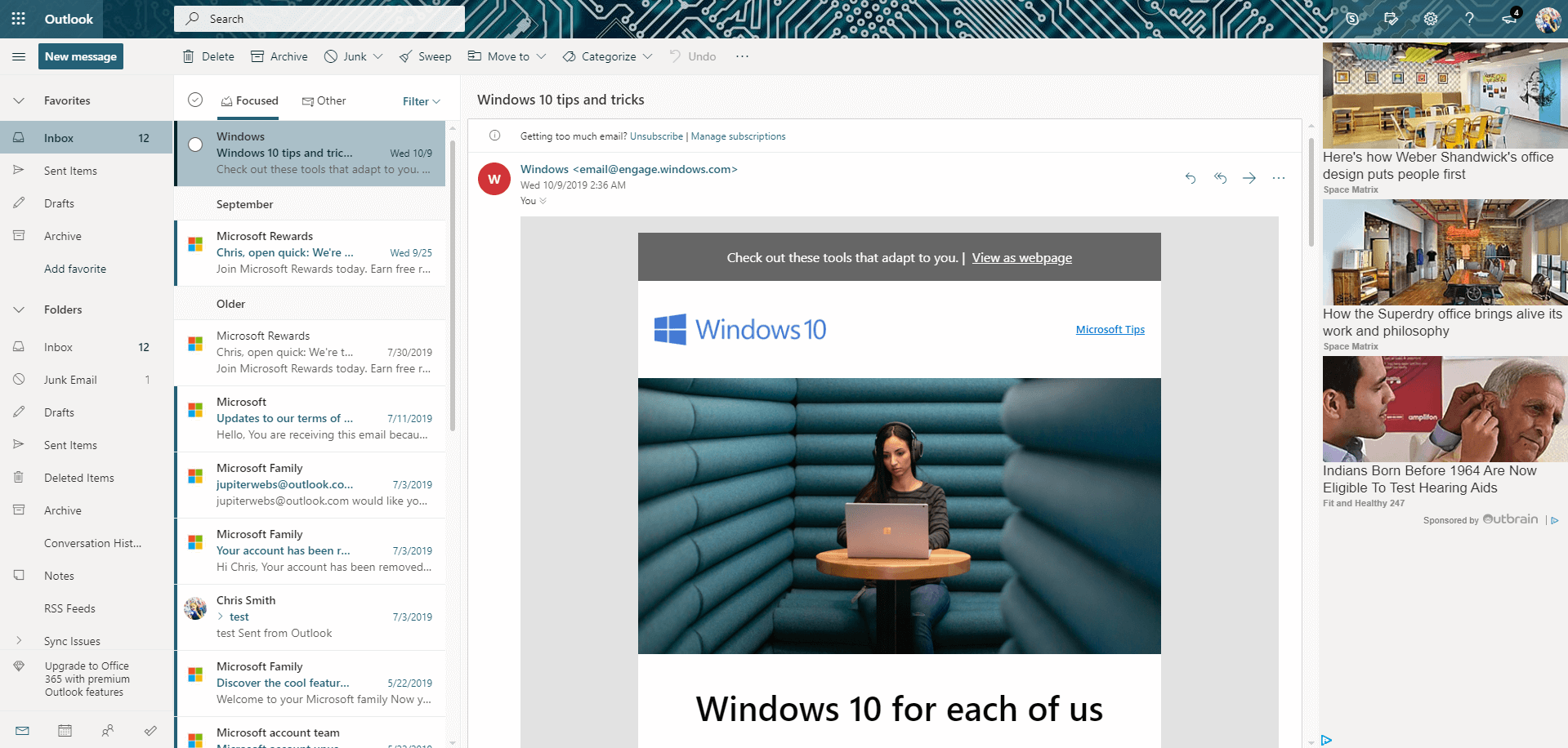
Task: Click Forward arrow in message header
Action: pyautogui.click(x=1249, y=178)
